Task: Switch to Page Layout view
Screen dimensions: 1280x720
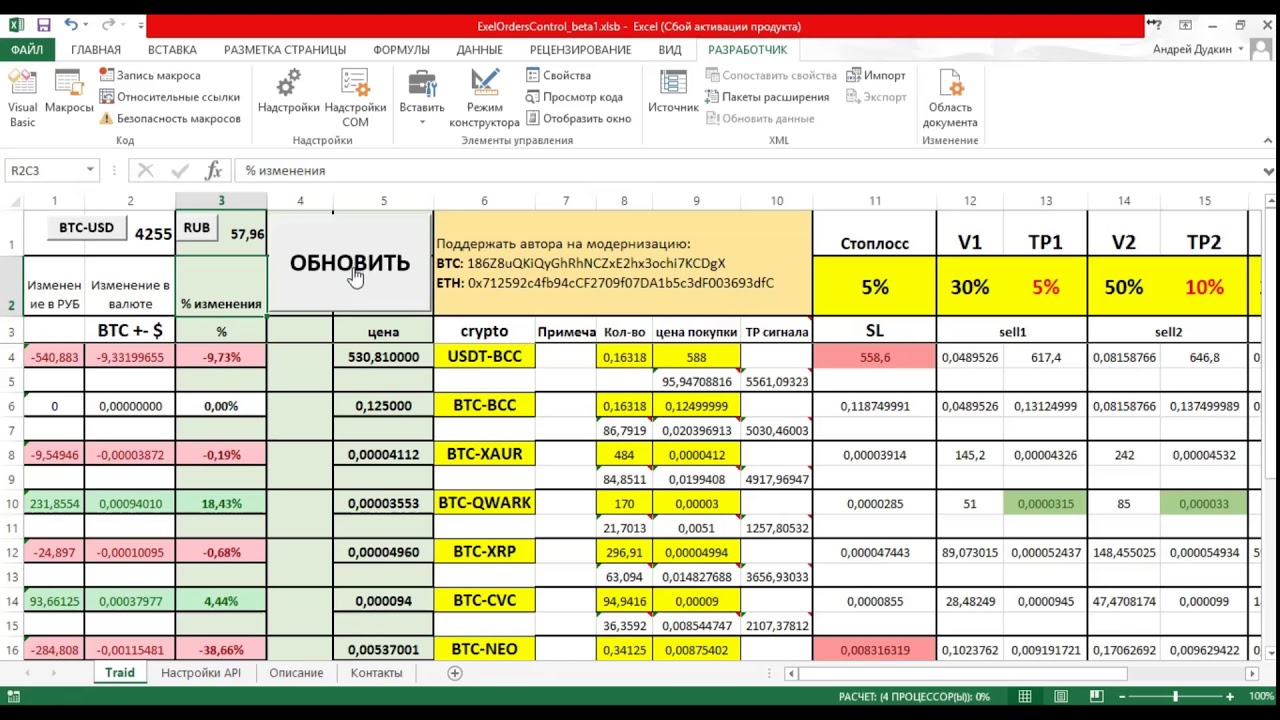Action: point(1061,696)
